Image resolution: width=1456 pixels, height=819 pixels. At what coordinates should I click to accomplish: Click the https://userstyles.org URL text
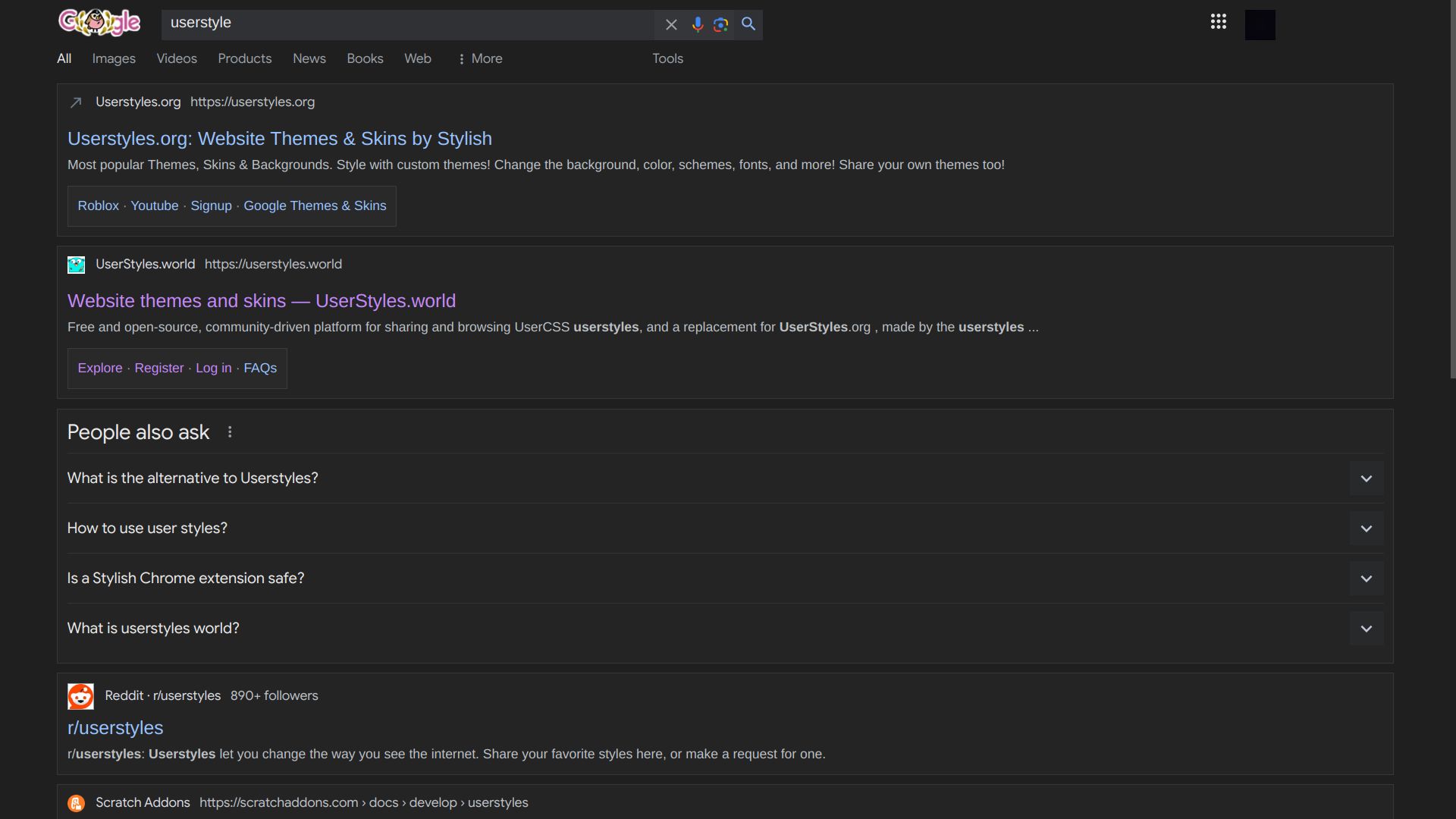253,102
